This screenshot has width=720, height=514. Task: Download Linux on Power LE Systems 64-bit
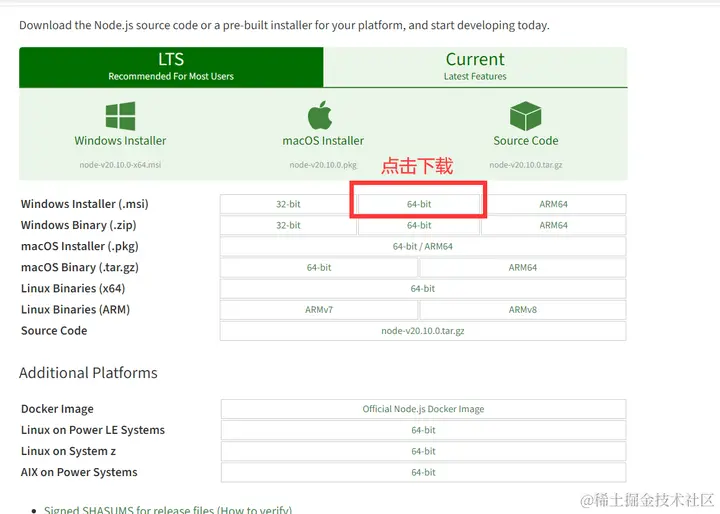pos(423,430)
